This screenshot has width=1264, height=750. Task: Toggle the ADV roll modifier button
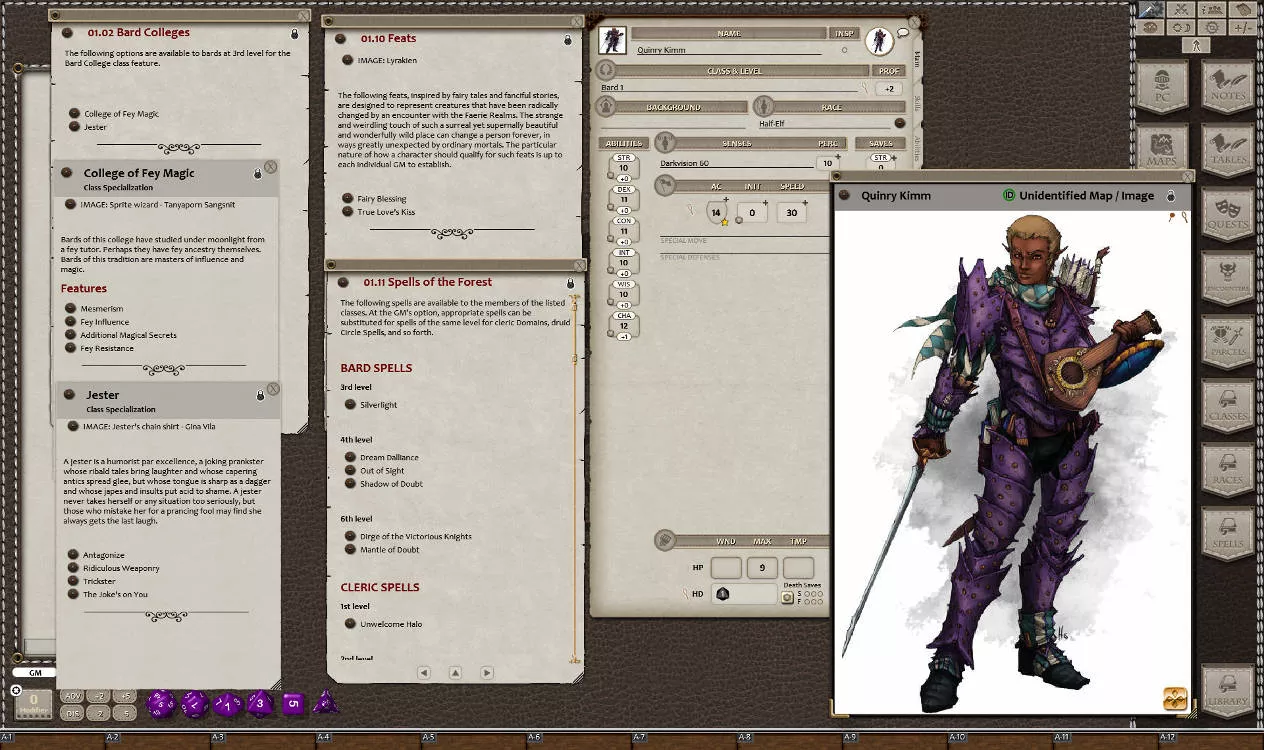point(71,696)
